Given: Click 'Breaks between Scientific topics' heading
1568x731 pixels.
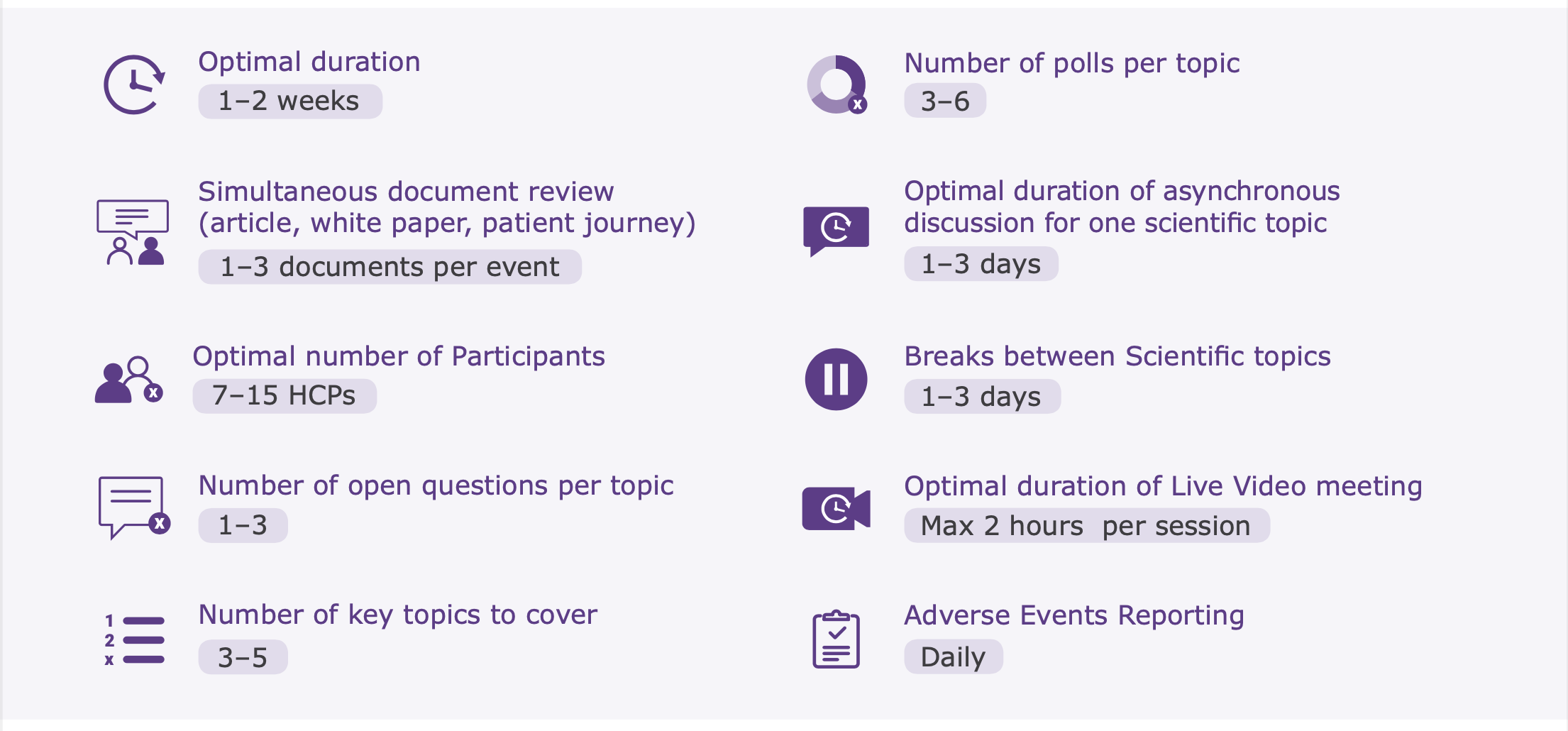Looking at the screenshot, I should [x=1117, y=356].
